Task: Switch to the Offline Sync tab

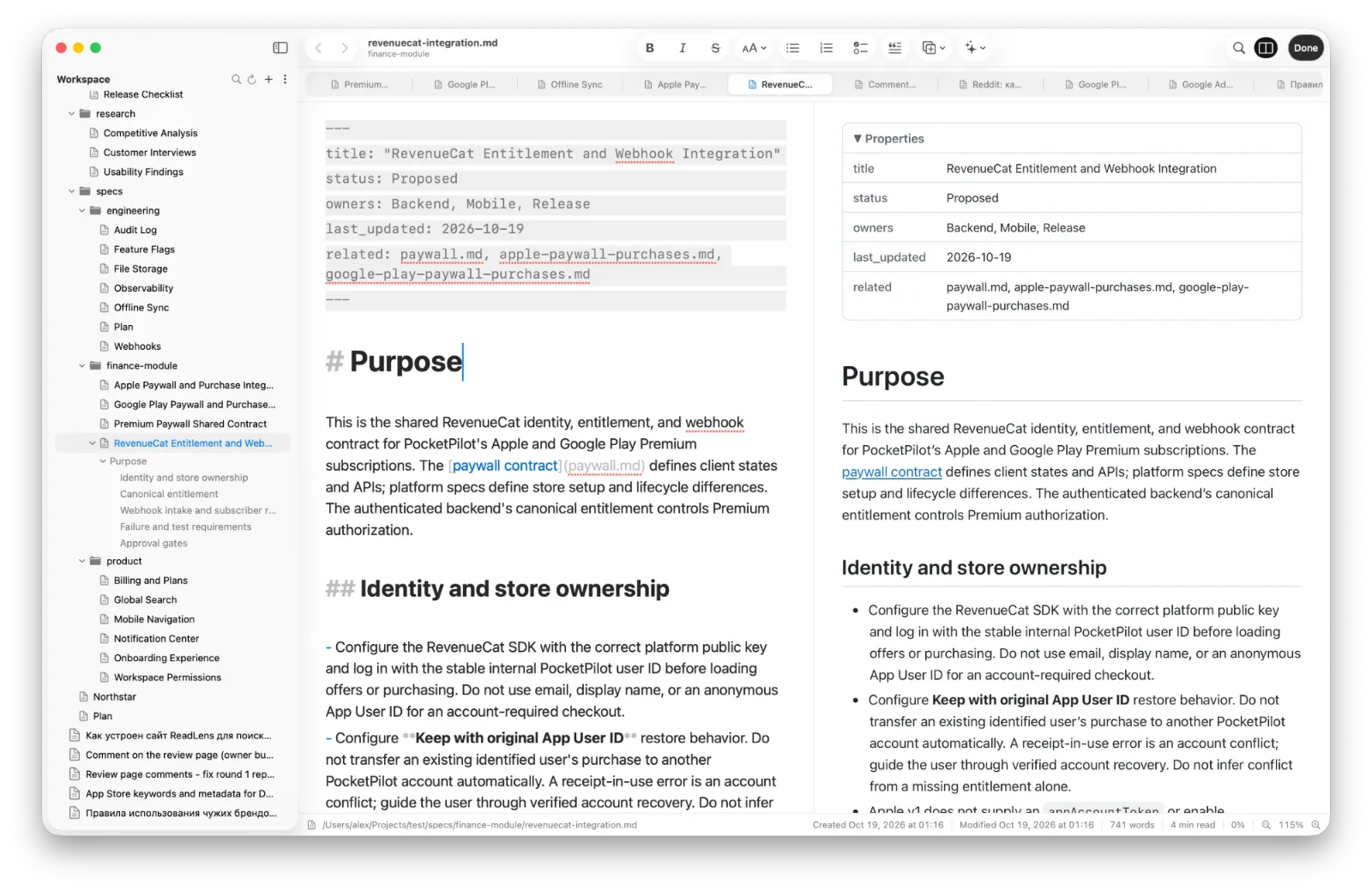Action: (x=569, y=85)
